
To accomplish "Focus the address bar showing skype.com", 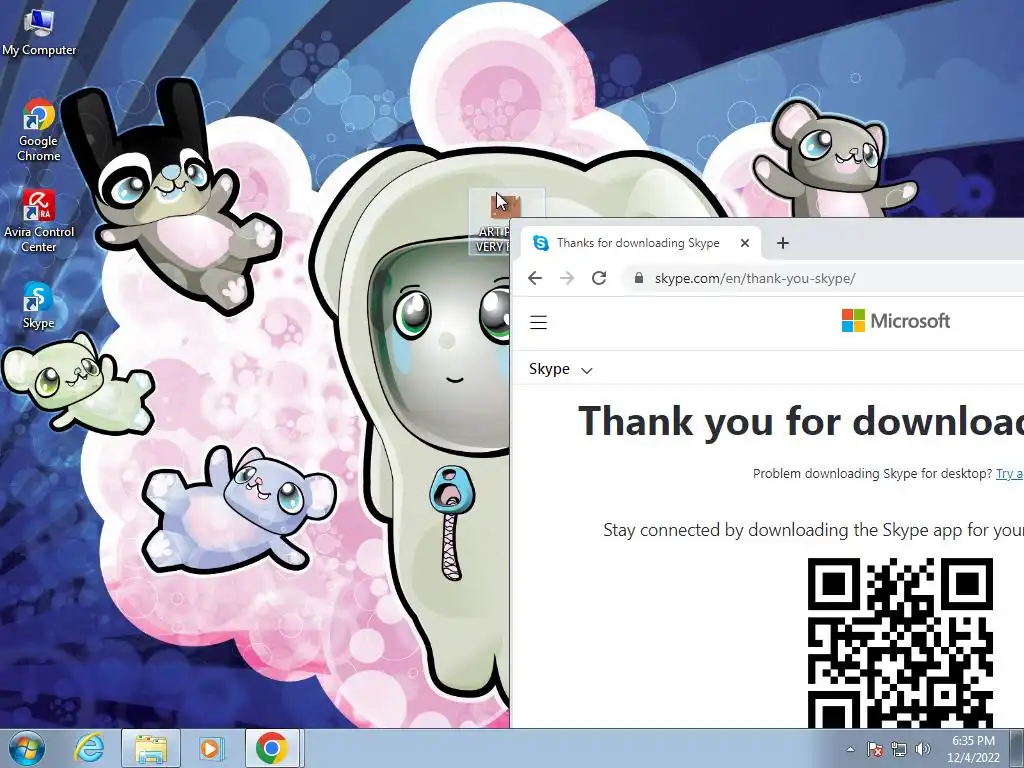I will click(x=823, y=278).
